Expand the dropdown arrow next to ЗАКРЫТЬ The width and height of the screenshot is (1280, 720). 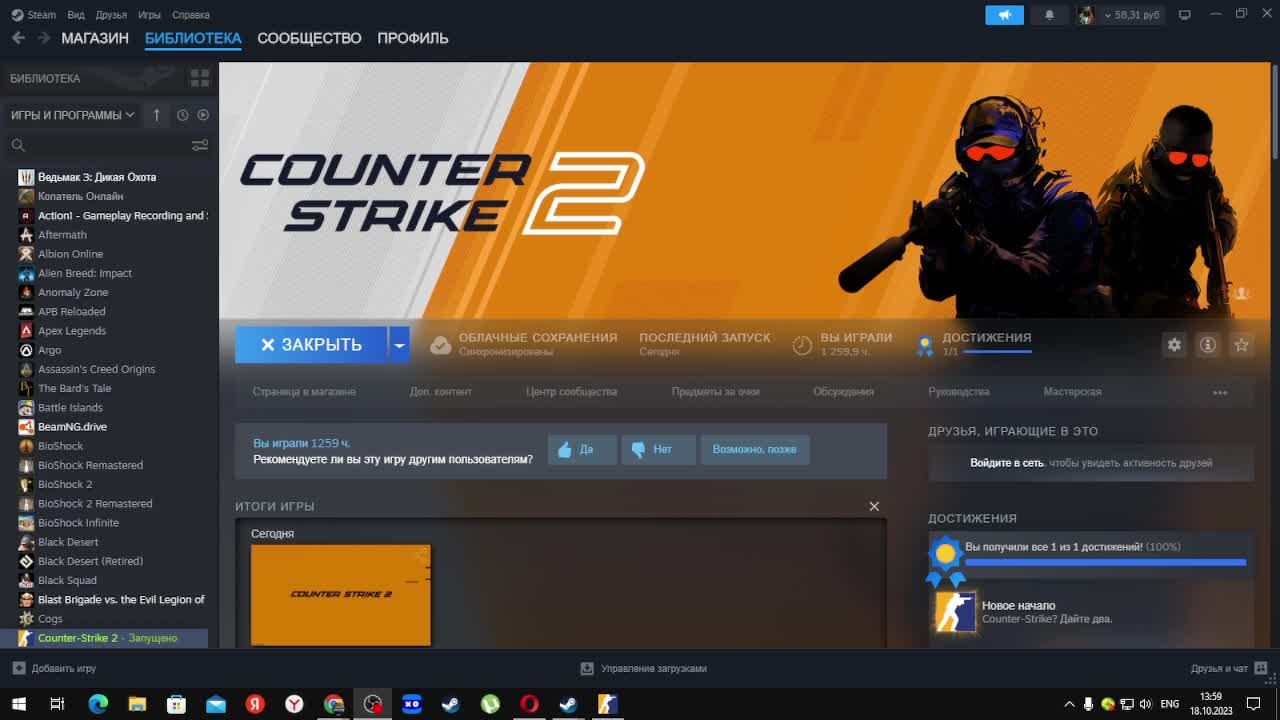pyautogui.click(x=399, y=344)
